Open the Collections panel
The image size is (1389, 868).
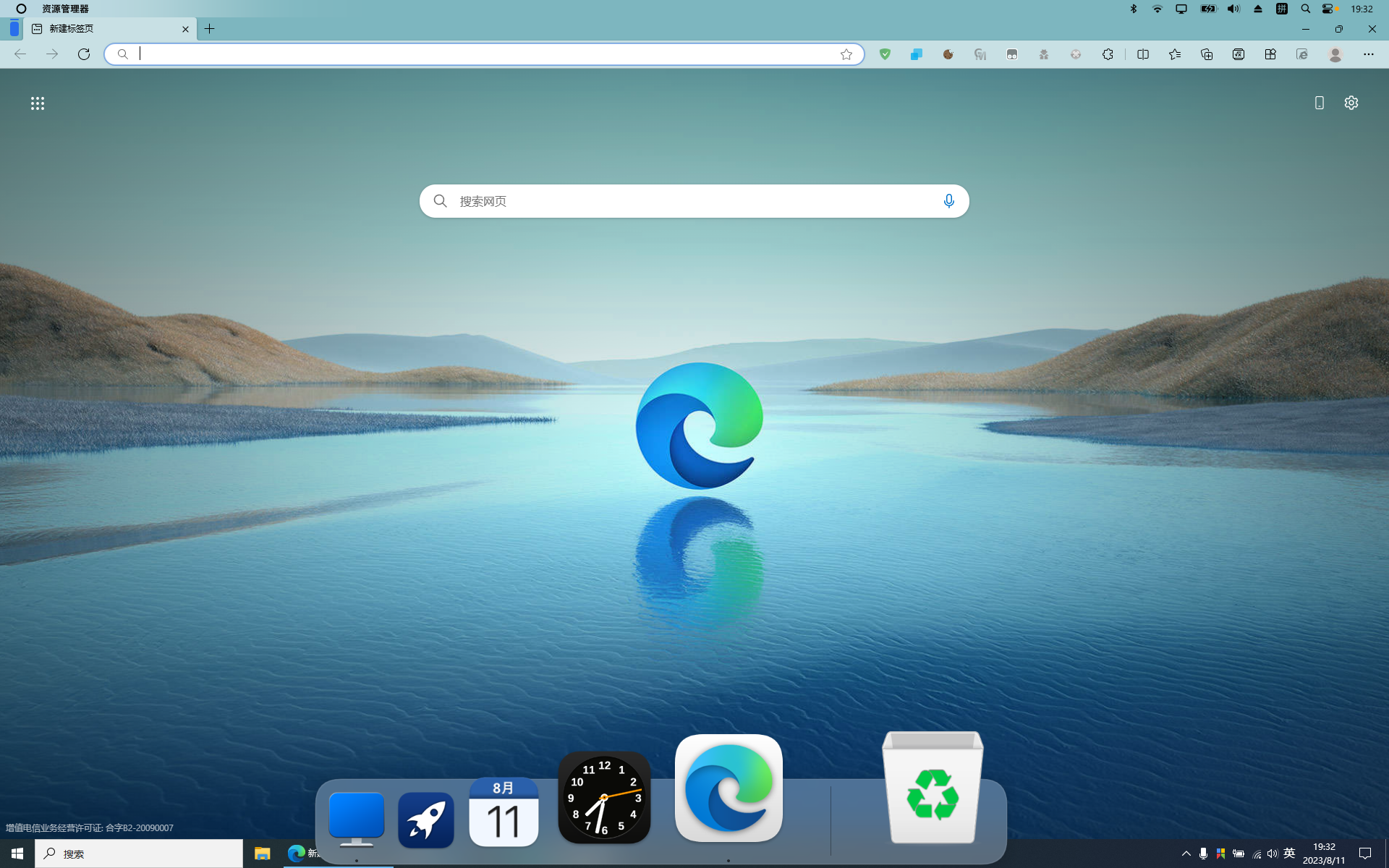coord(1207,54)
